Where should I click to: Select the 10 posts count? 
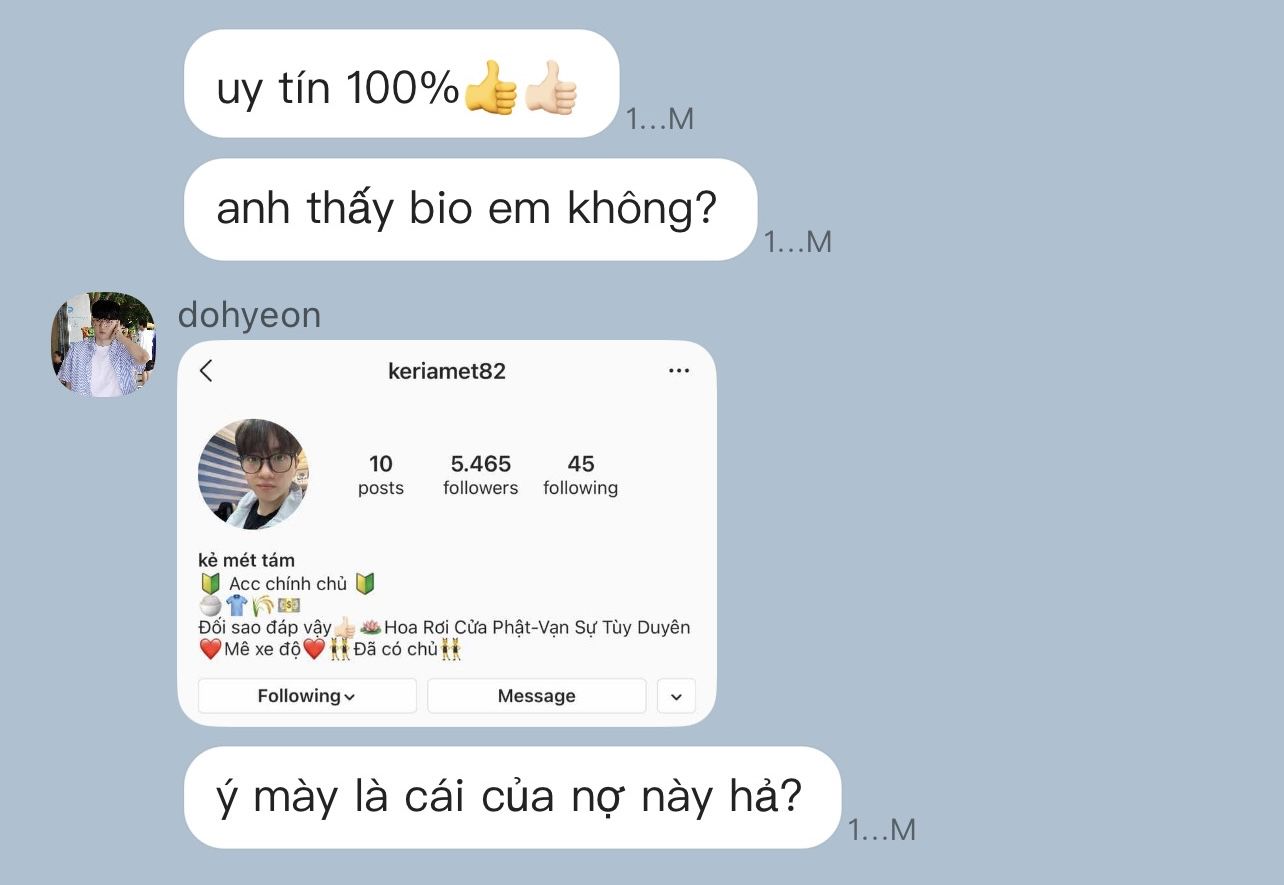381,475
